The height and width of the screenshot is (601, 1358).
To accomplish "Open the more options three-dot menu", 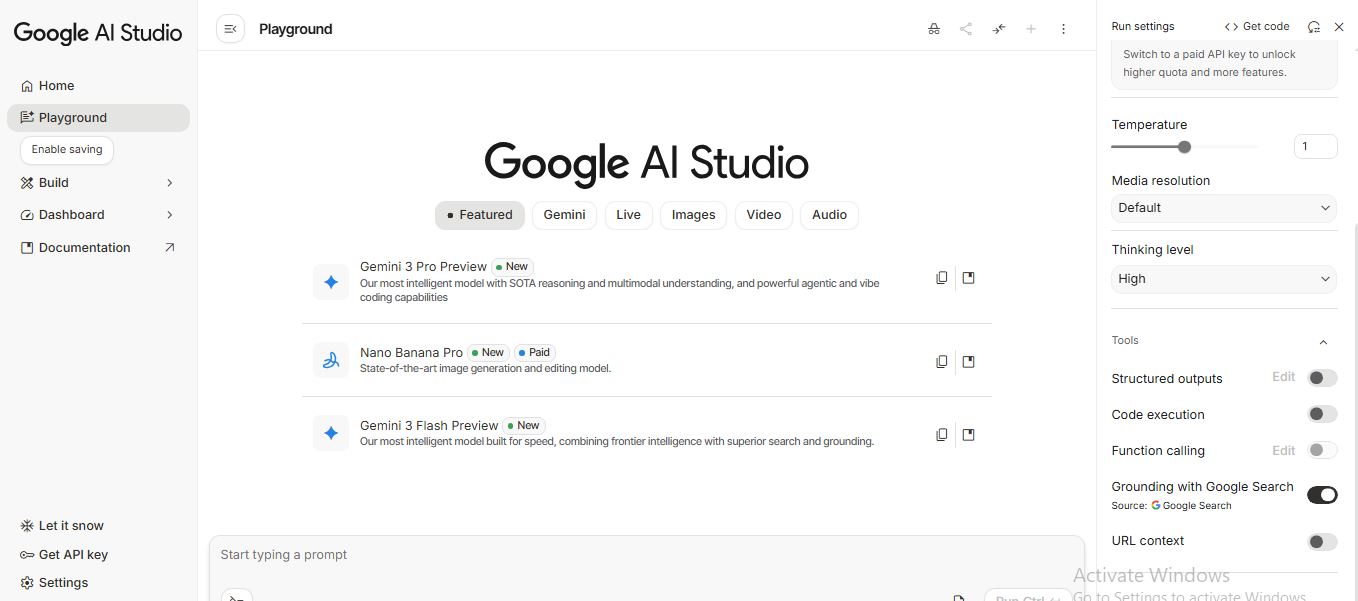I will [1063, 29].
